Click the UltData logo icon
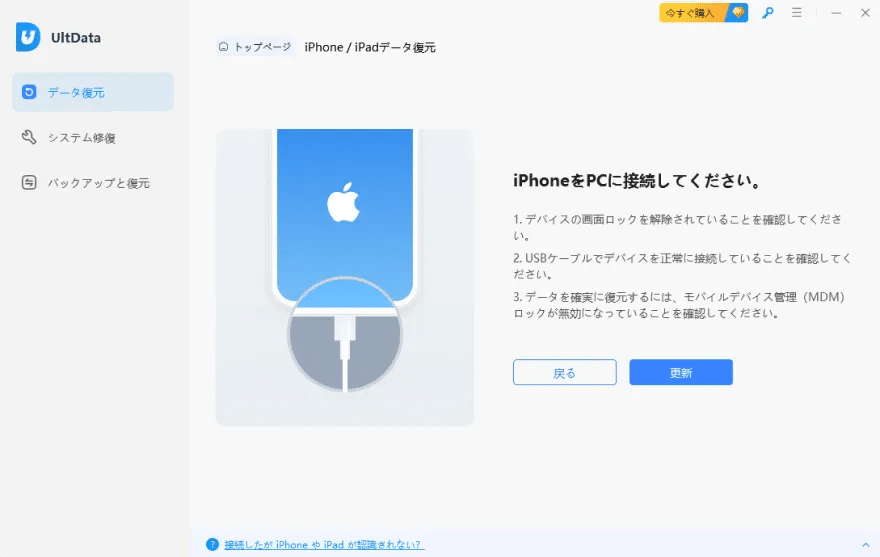Image resolution: width=880 pixels, height=557 pixels. pos(28,37)
